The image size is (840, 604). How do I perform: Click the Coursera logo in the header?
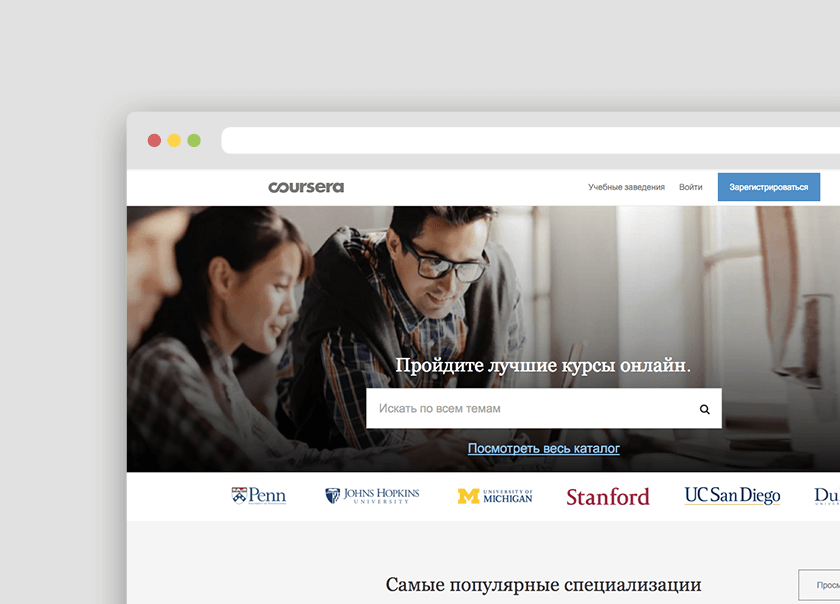tap(306, 187)
